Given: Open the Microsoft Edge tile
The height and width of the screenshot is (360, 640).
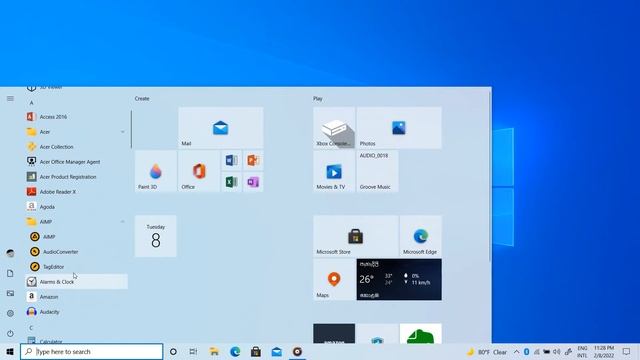Looking at the screenshot, I should click(421, 236).
